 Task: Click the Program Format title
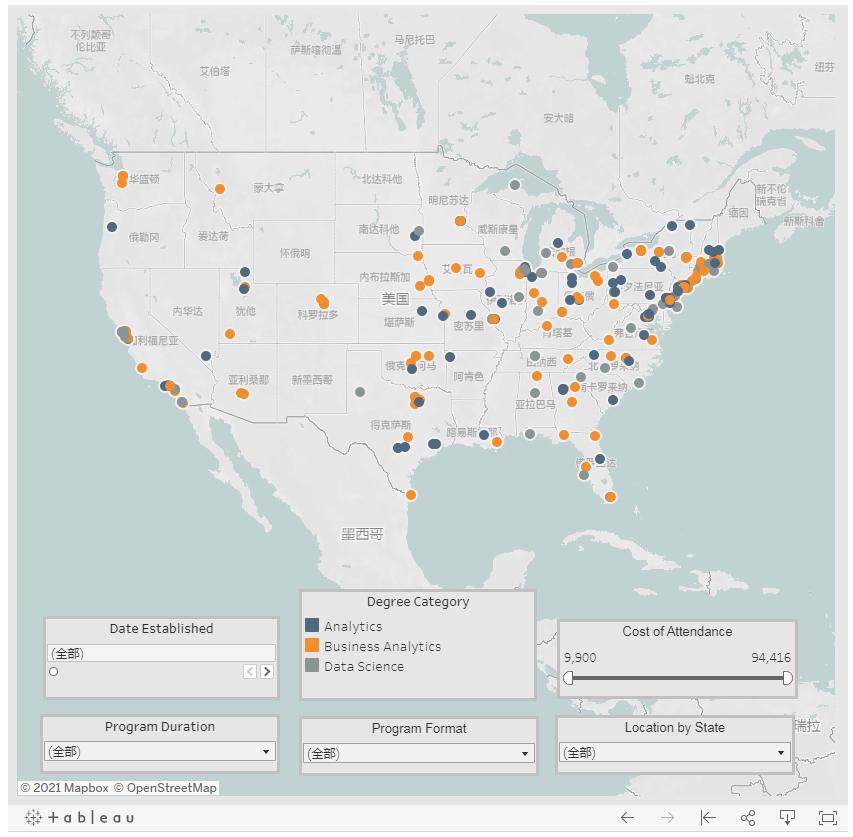click(419, 729)
